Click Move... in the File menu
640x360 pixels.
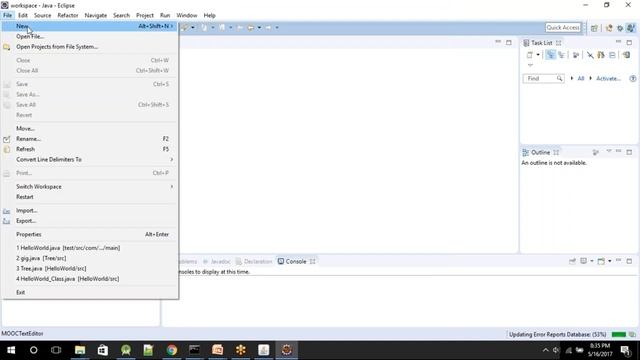click(x=90, y=129)
